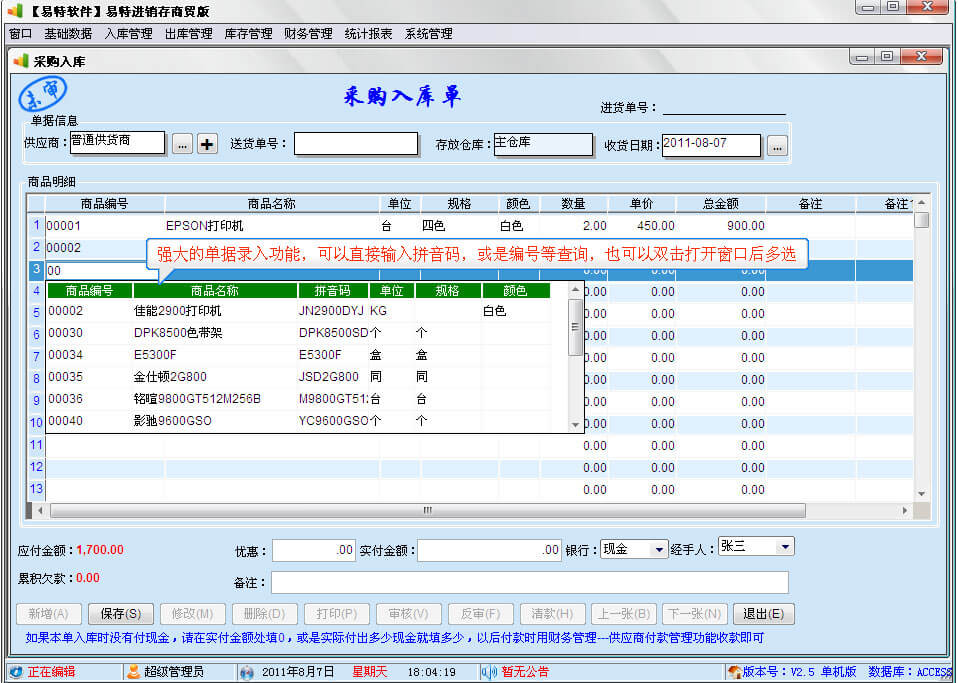Click the 采购入库 window title icon
The image size is (958, 683).
21,60
